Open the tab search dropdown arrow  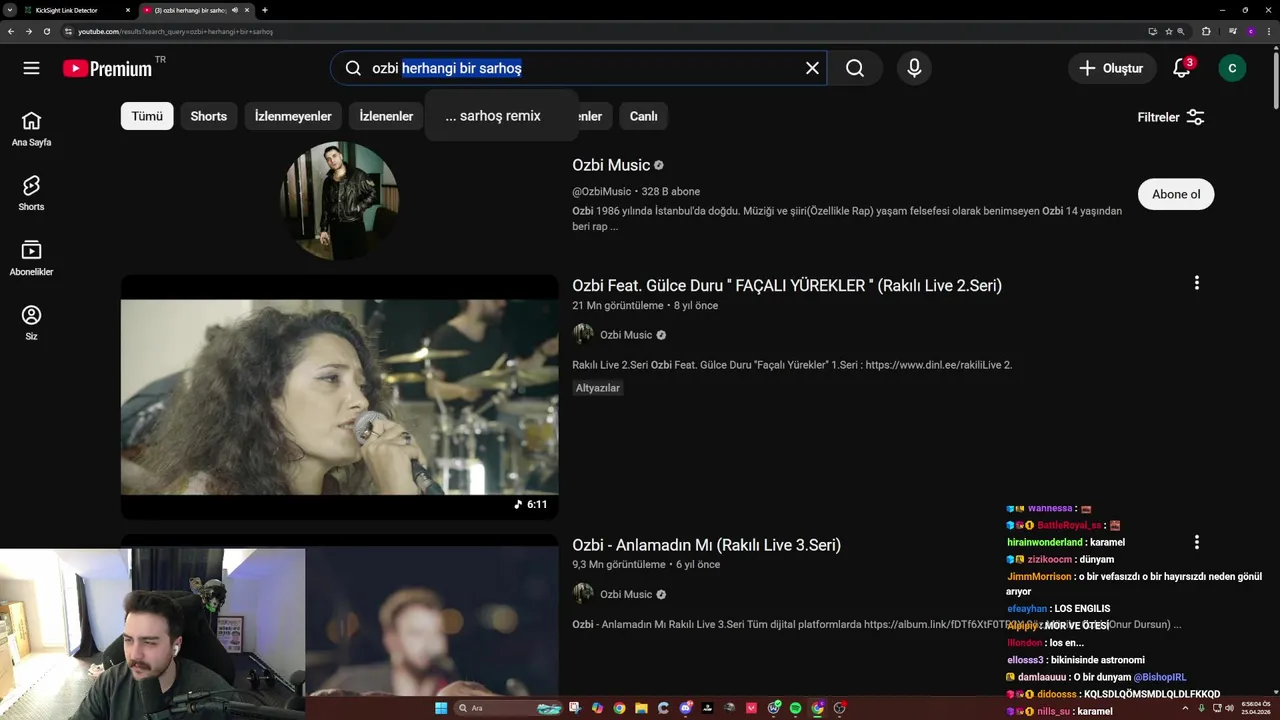(x=9, y=10)
